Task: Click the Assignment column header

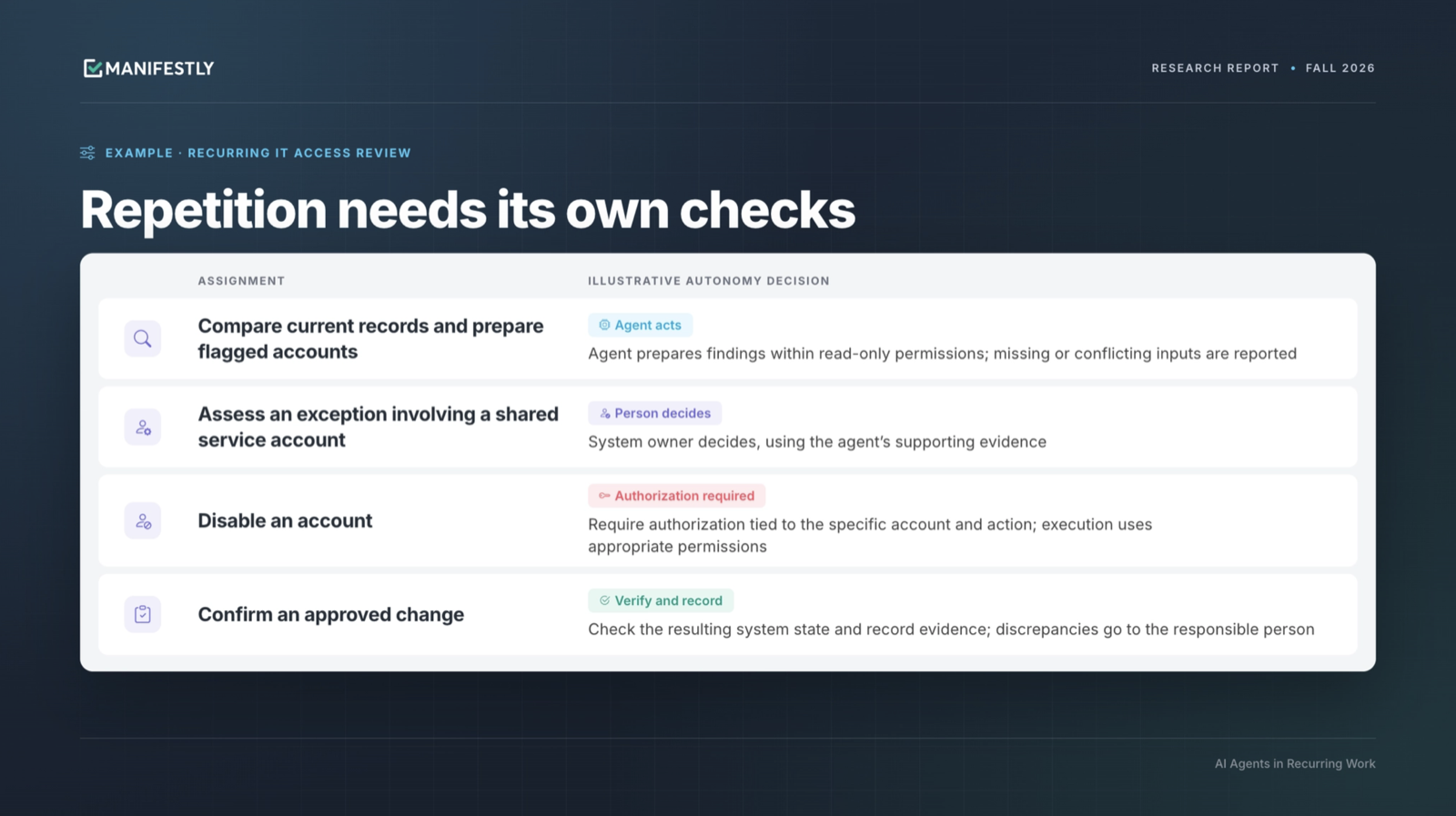Action: 241,281
